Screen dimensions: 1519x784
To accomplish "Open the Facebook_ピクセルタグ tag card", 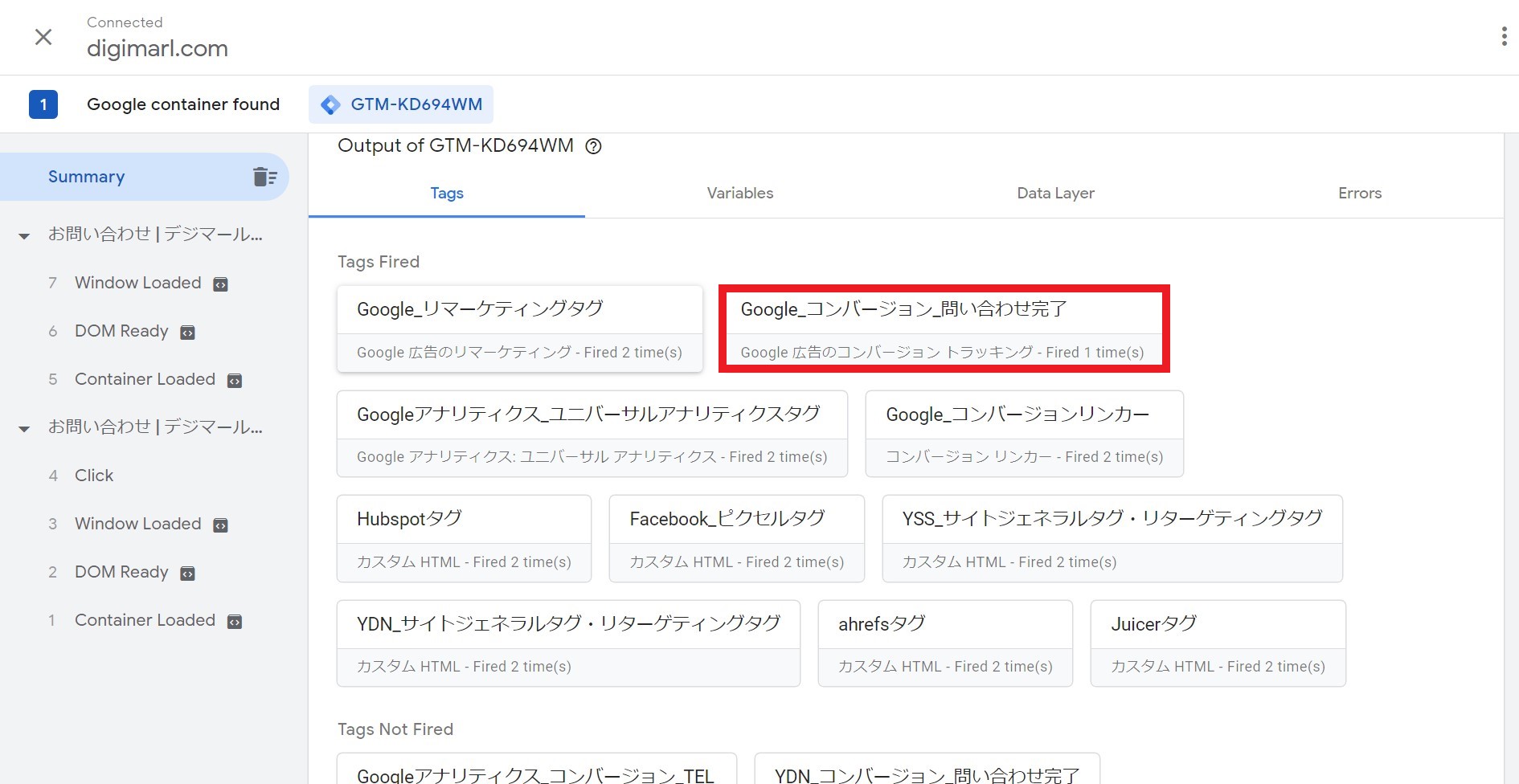I will 737,539.
